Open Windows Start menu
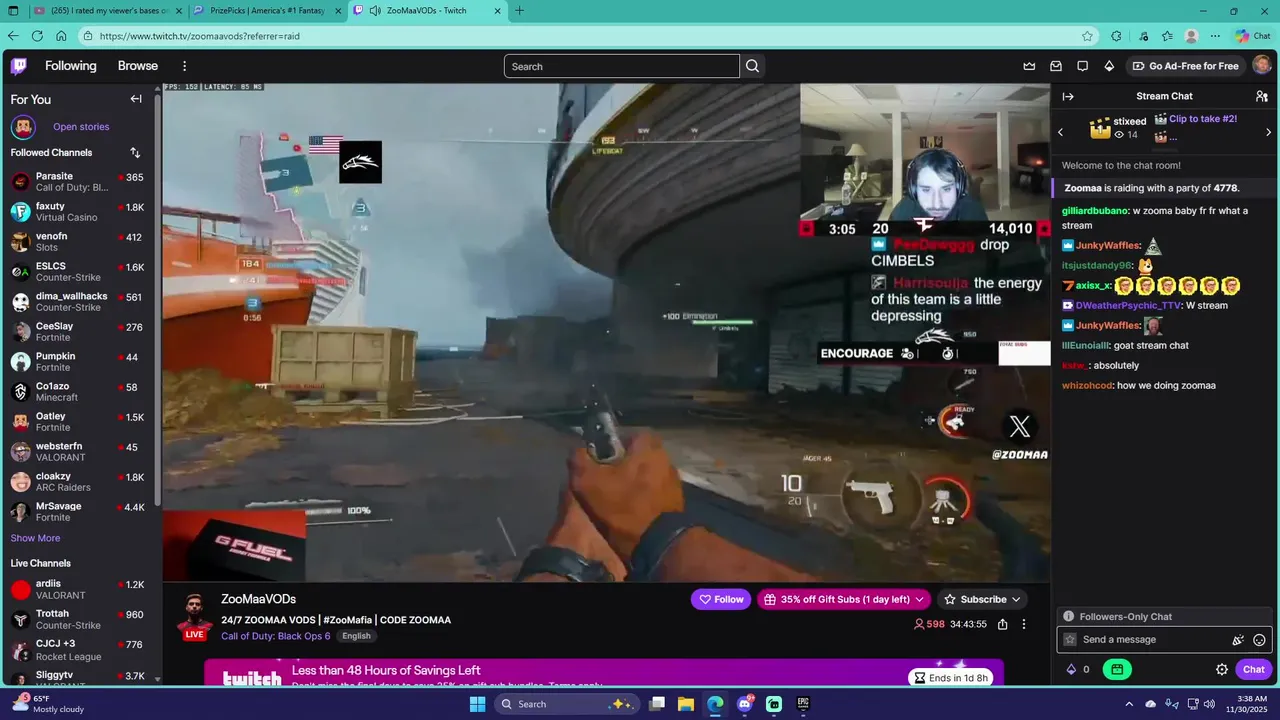The image size is (1280, 720). tap(478, 704)
